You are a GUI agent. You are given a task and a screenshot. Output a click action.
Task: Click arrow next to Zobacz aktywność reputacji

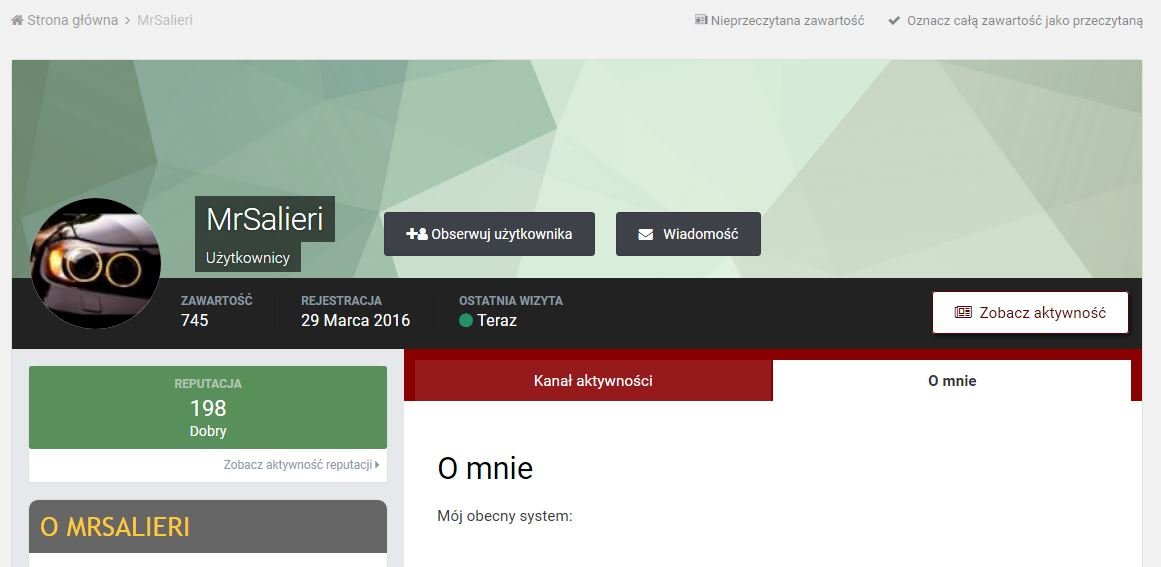tap(377, 465)
